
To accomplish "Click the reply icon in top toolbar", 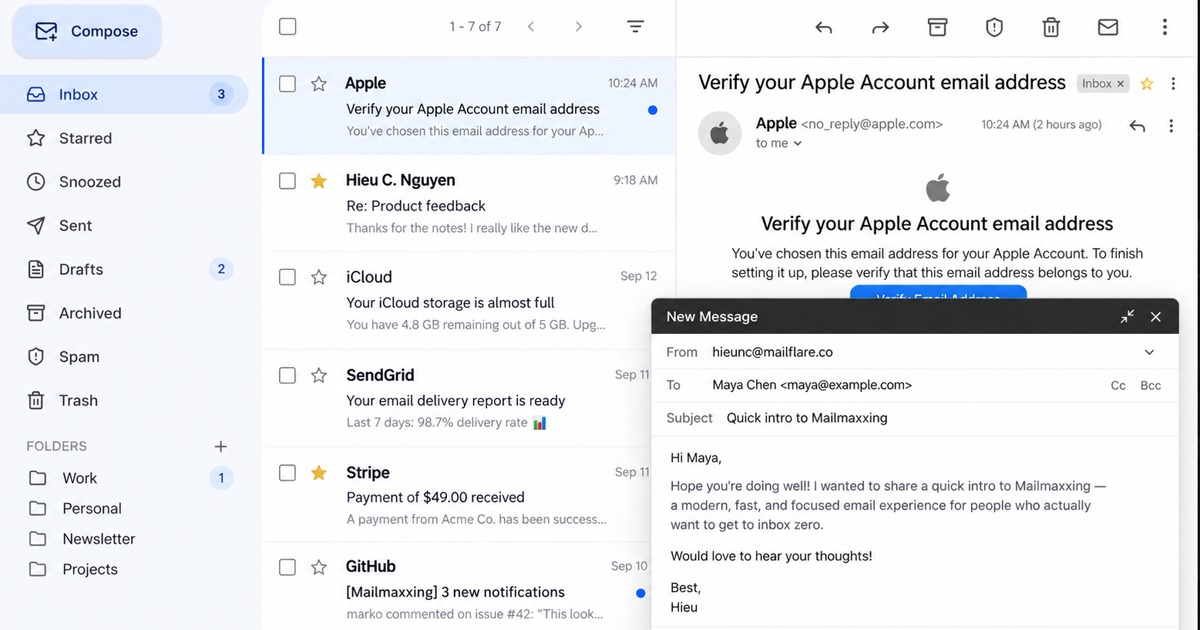I will [x=824, y=28].
